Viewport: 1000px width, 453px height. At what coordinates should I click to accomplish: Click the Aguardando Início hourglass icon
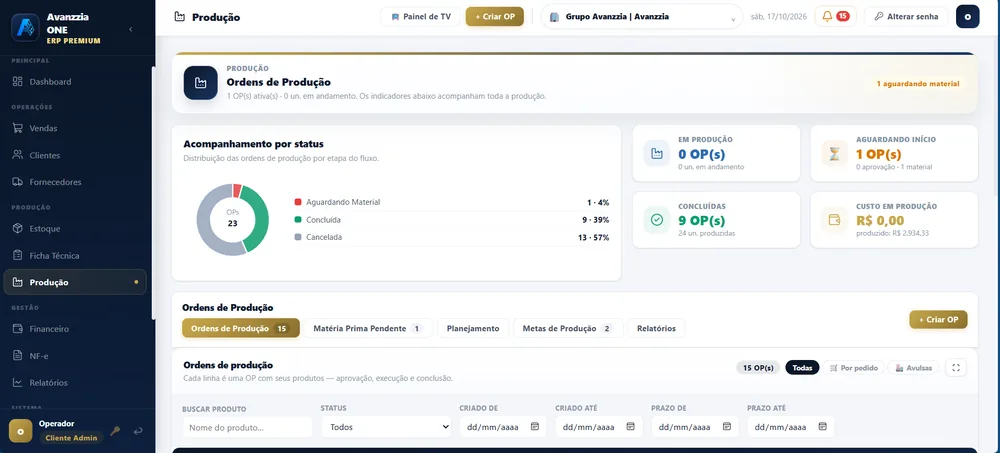coord(835,153)
